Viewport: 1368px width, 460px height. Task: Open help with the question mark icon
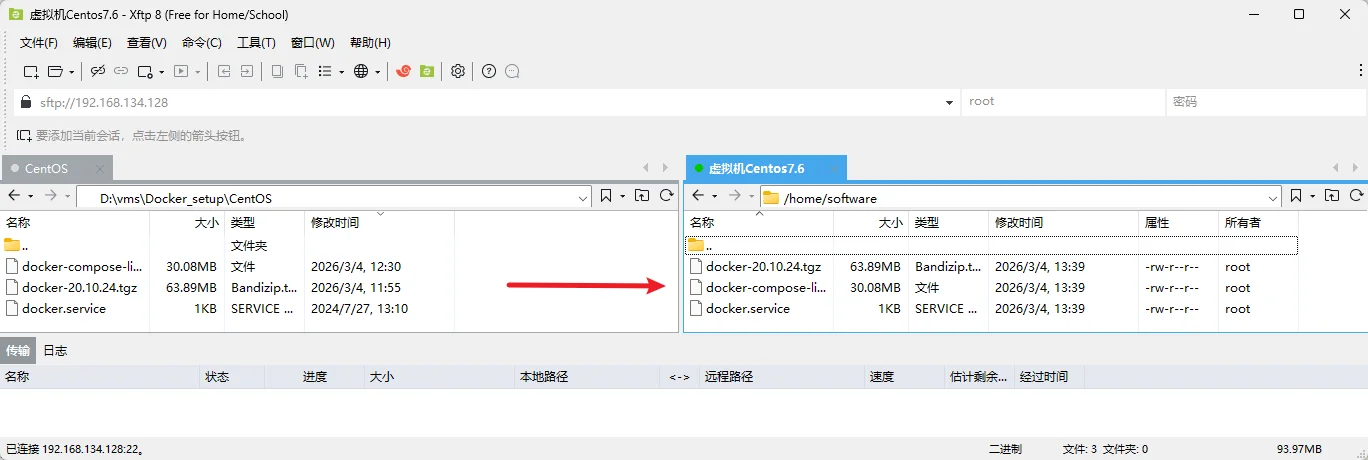pyautogui.click(x=489, y=71)
